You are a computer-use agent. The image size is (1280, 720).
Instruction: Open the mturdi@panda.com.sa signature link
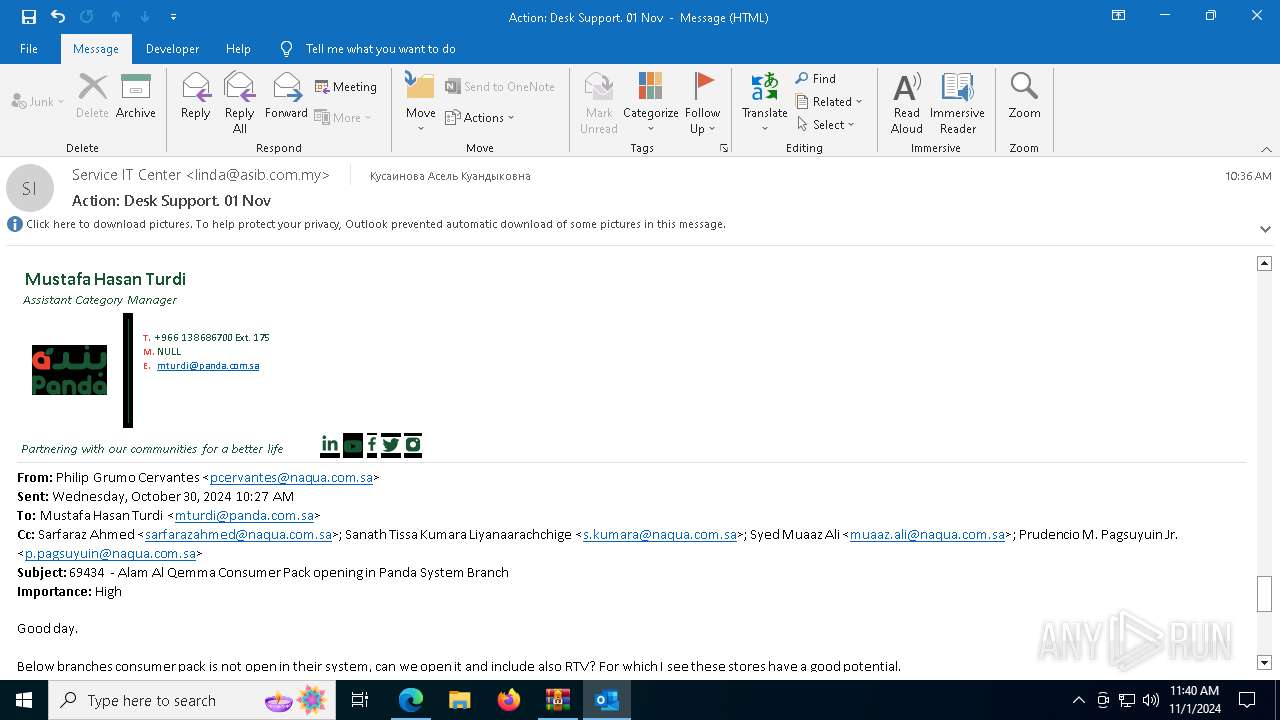[208, 366]
